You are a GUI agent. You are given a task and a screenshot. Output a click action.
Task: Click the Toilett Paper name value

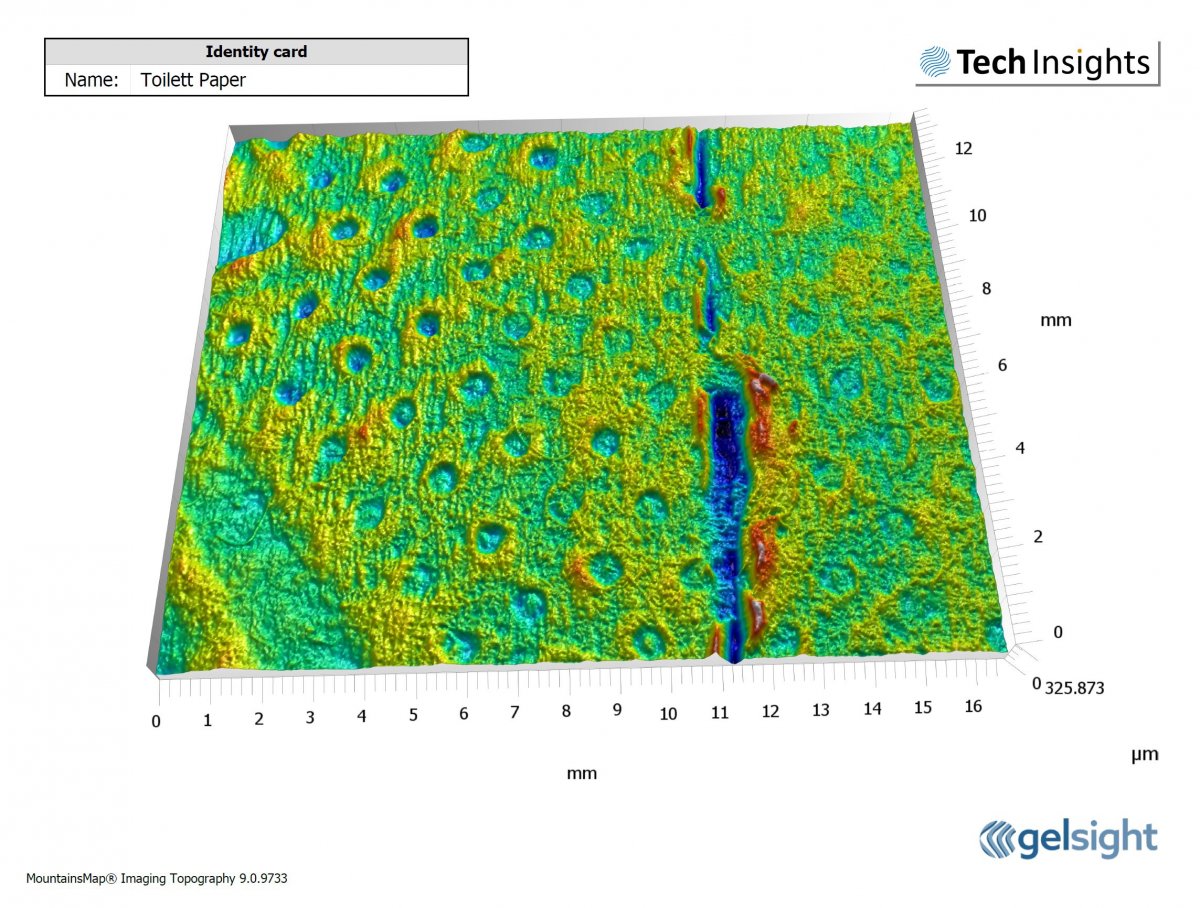click(193, 80)
